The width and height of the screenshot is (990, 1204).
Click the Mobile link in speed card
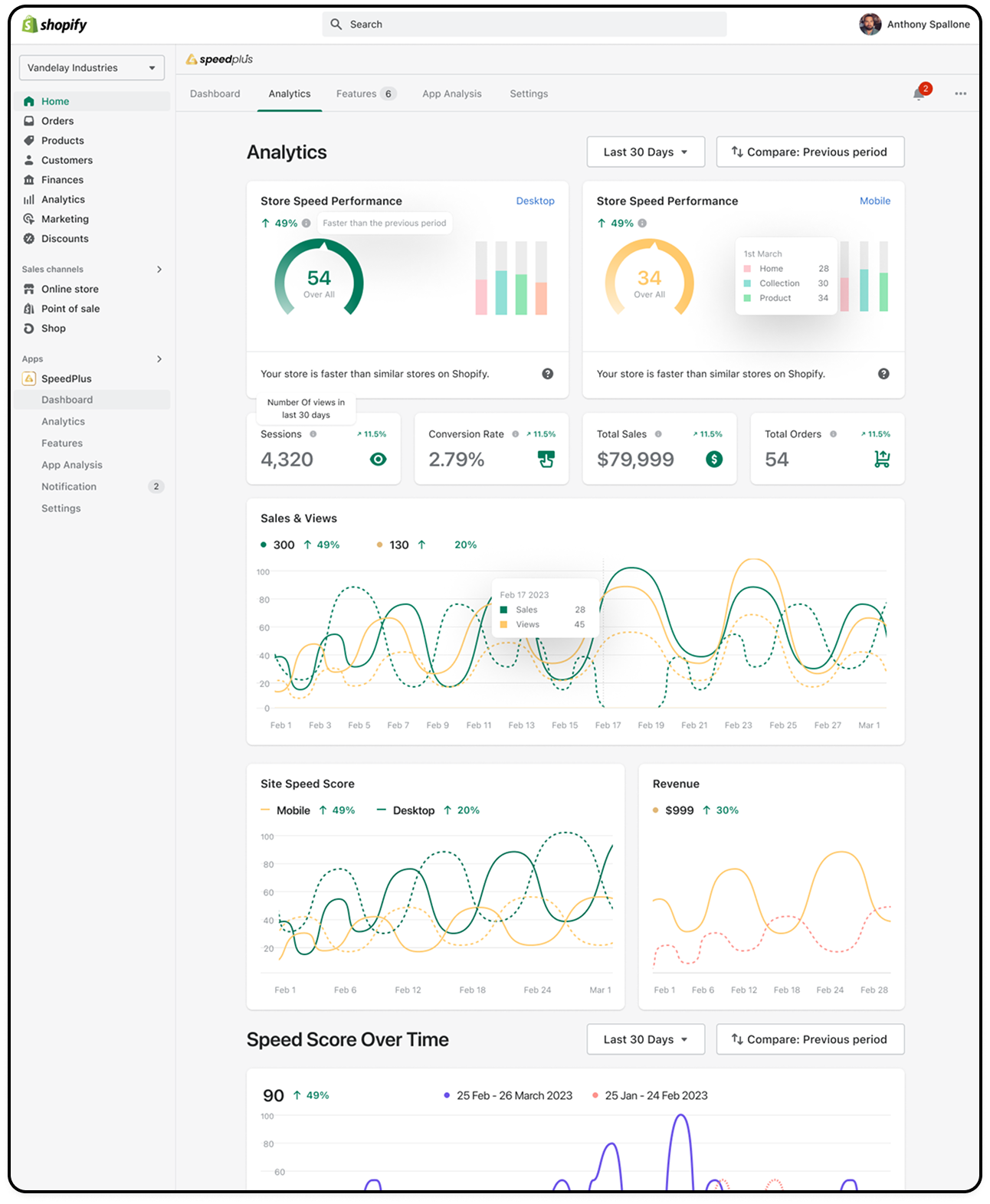pos(874,201)
